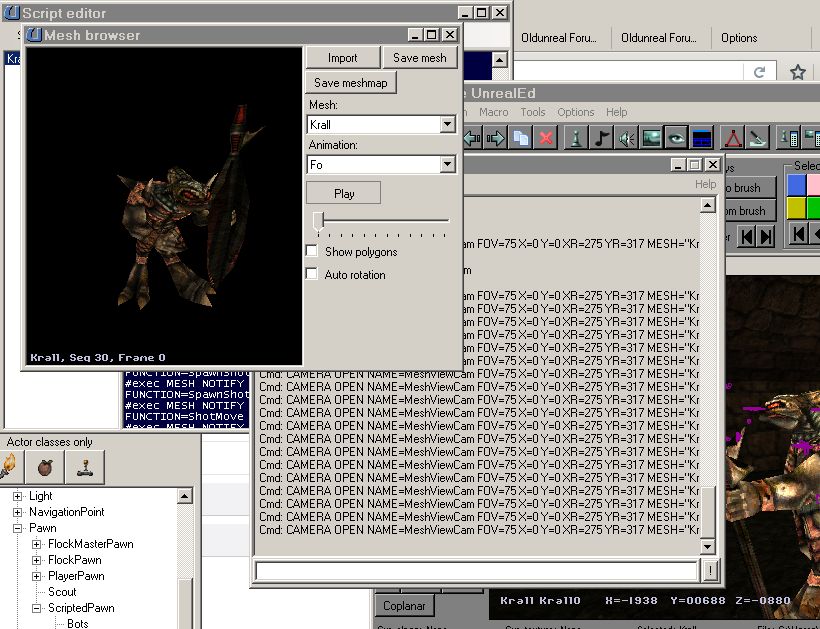Click the skip-to-next icon beside 'om brush'
The width and height of the screenshot is (820, 629).
click(x=766, y=237)
